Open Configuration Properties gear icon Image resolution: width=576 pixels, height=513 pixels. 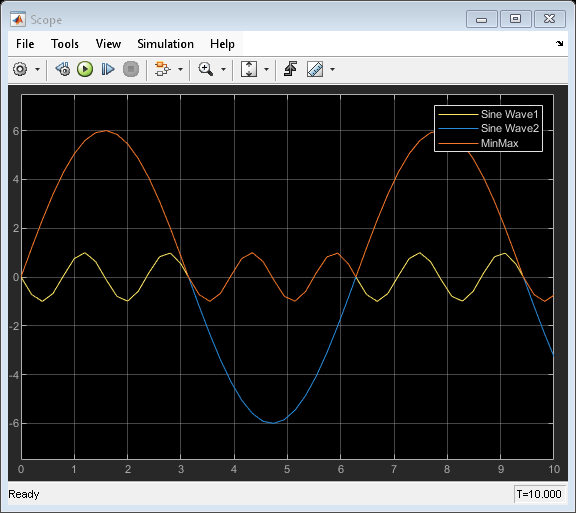(x=20, y=69)
